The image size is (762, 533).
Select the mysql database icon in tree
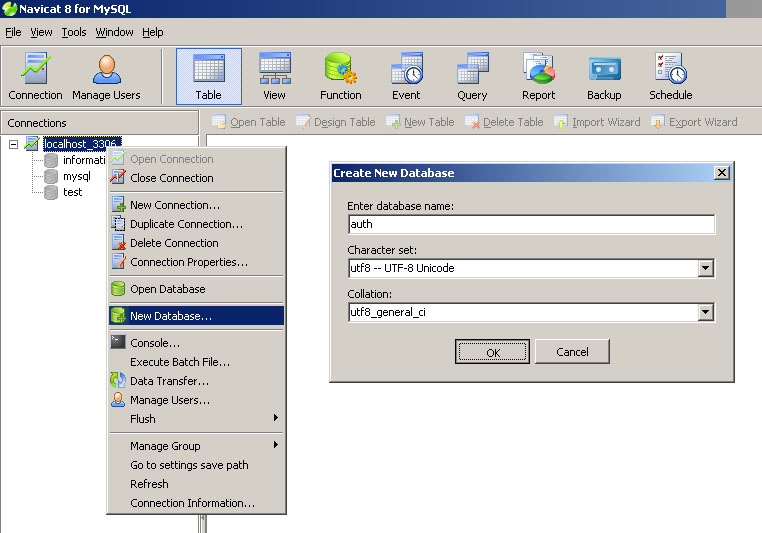(51, 176)
